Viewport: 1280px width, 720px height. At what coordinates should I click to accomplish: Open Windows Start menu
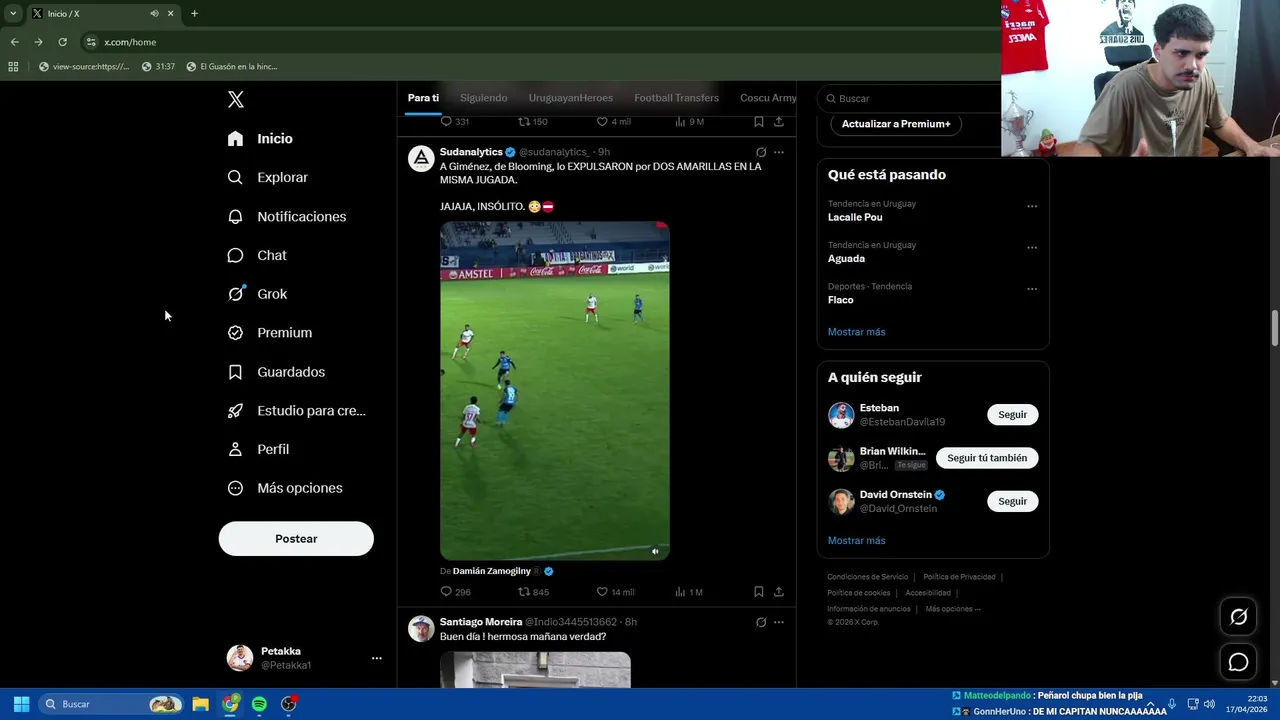coord(21,704)
